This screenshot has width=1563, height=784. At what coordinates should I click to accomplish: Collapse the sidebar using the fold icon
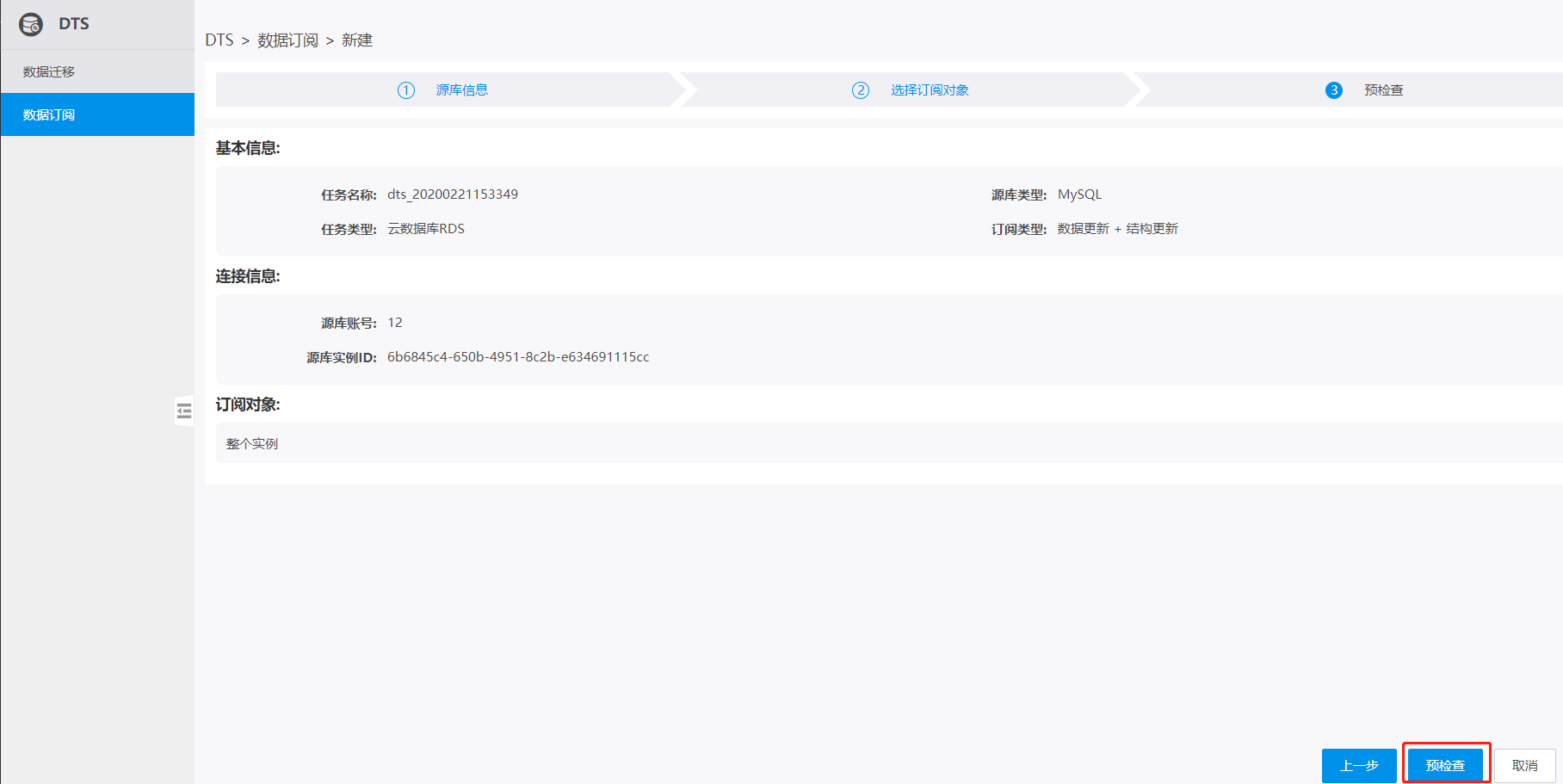[x=184, y=411]
